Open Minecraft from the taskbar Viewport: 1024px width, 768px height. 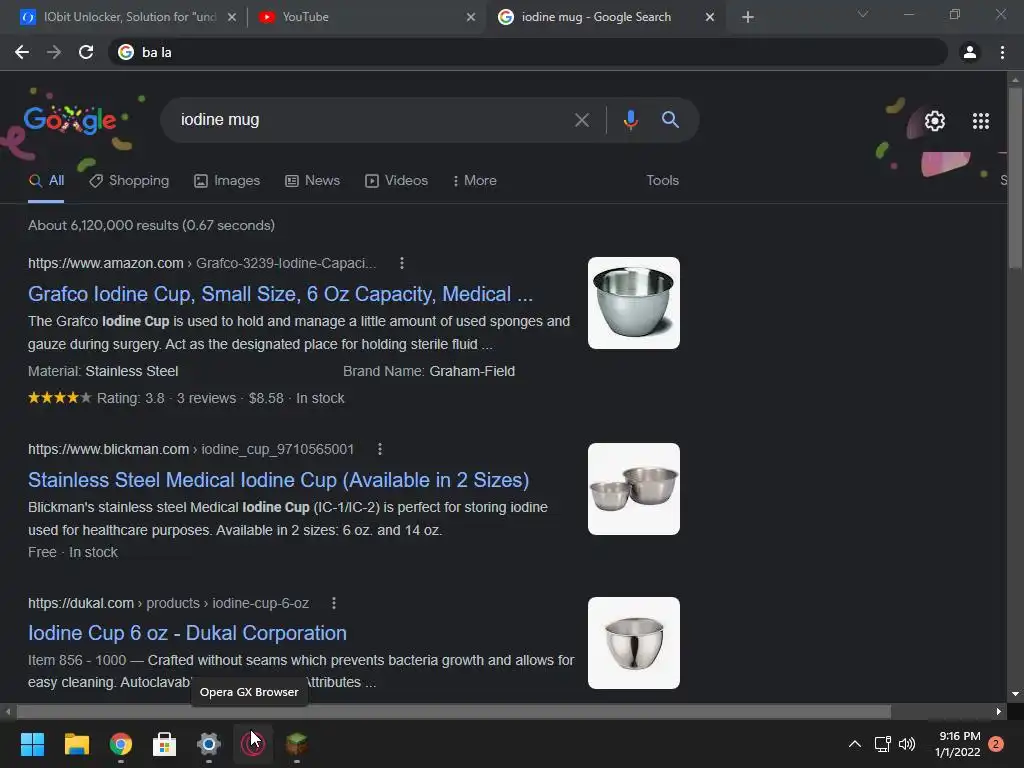296,744
